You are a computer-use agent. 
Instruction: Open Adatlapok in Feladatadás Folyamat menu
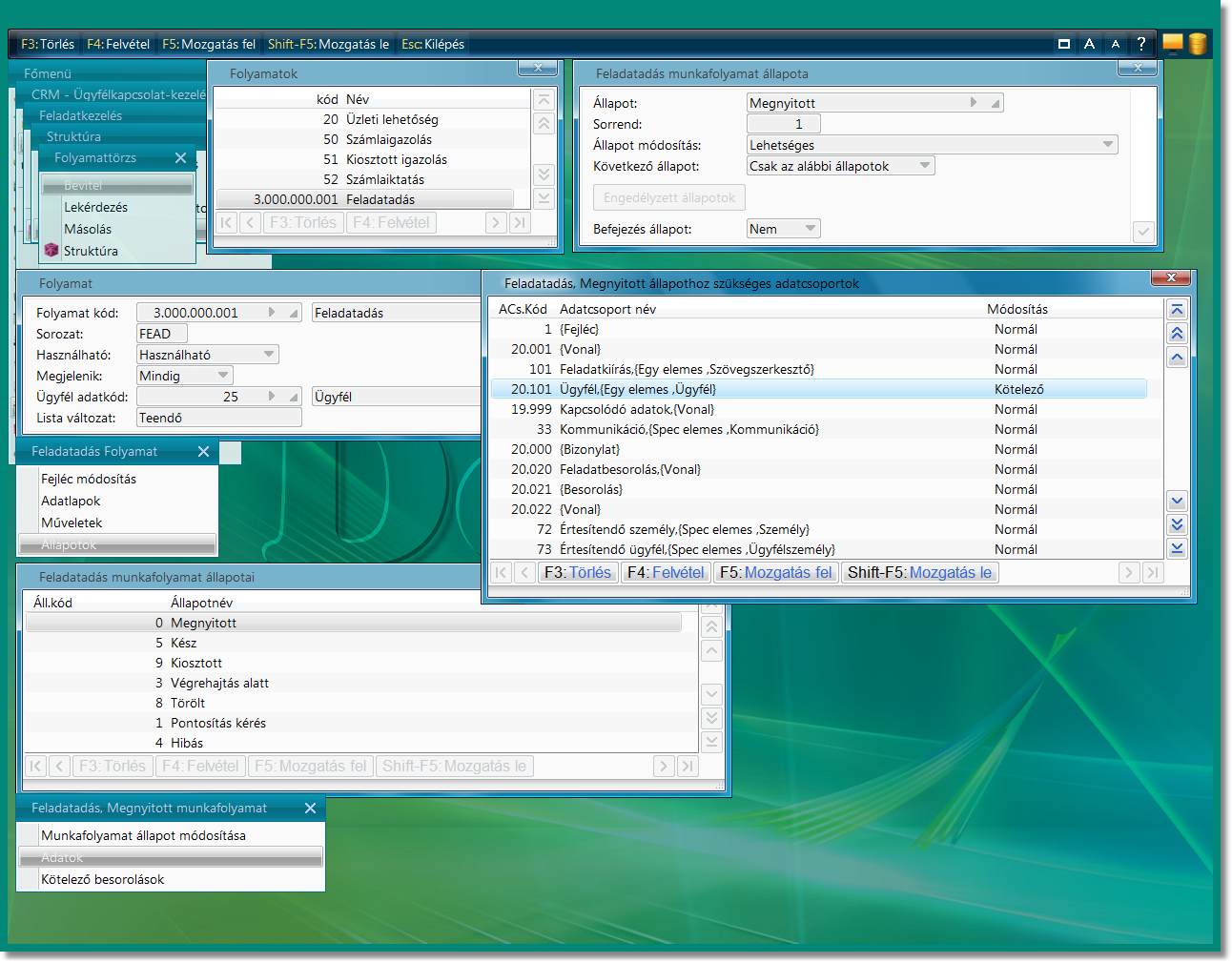coord(71,501)
